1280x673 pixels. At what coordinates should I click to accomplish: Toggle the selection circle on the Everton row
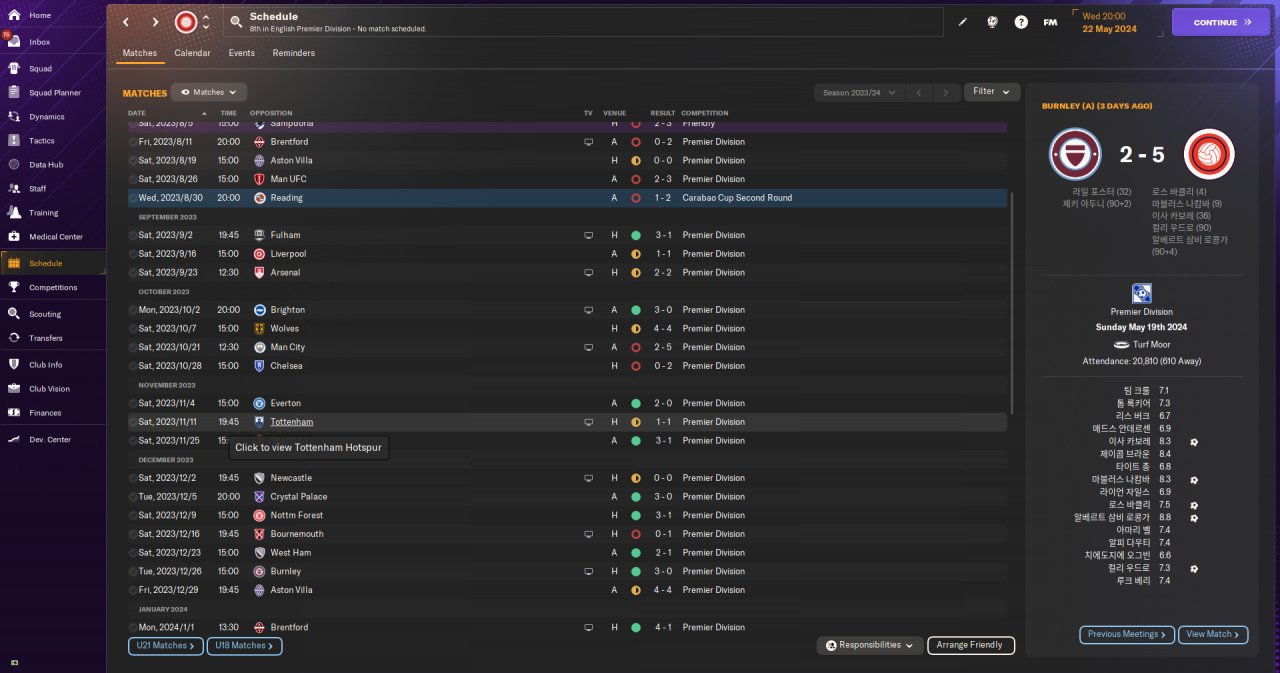[x=133, y=403]
